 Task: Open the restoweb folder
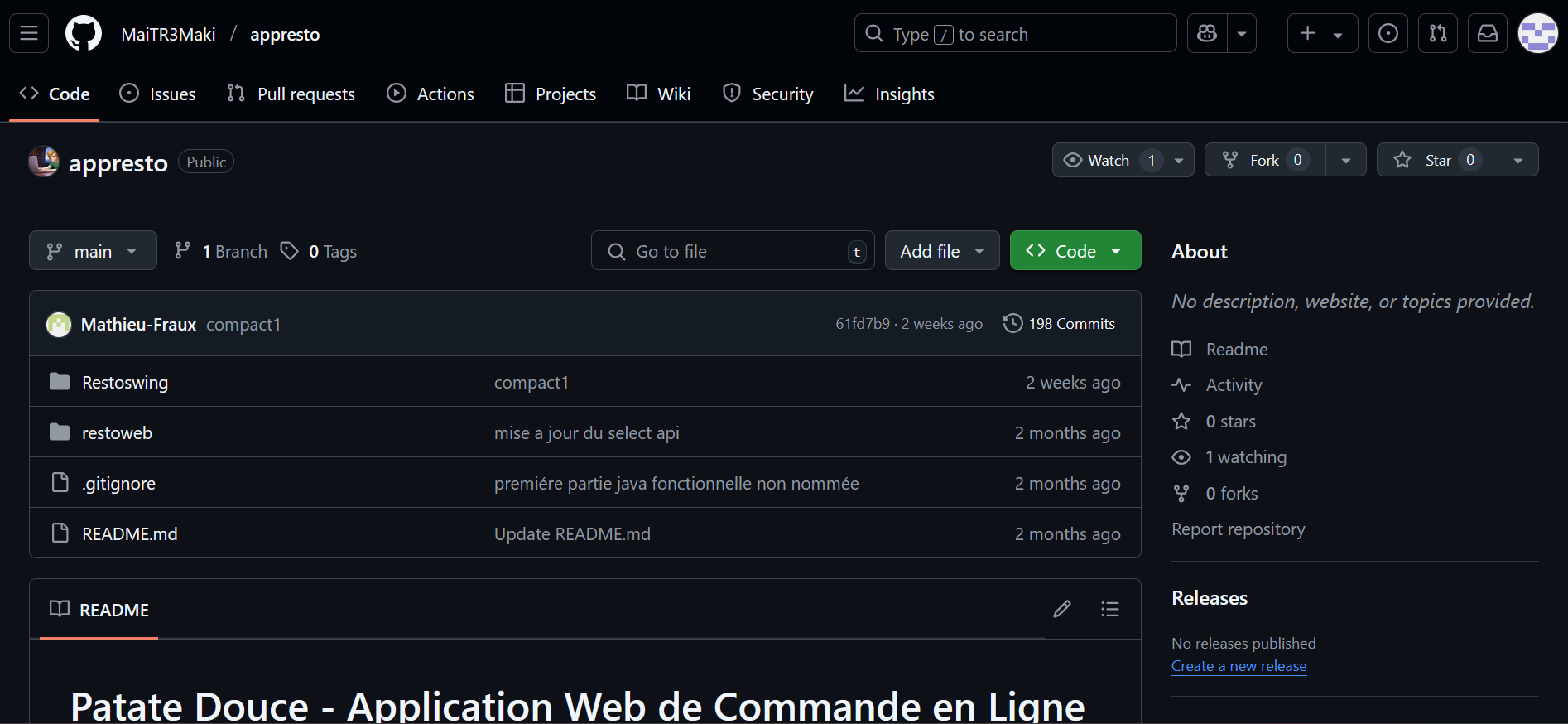(117, 432)
